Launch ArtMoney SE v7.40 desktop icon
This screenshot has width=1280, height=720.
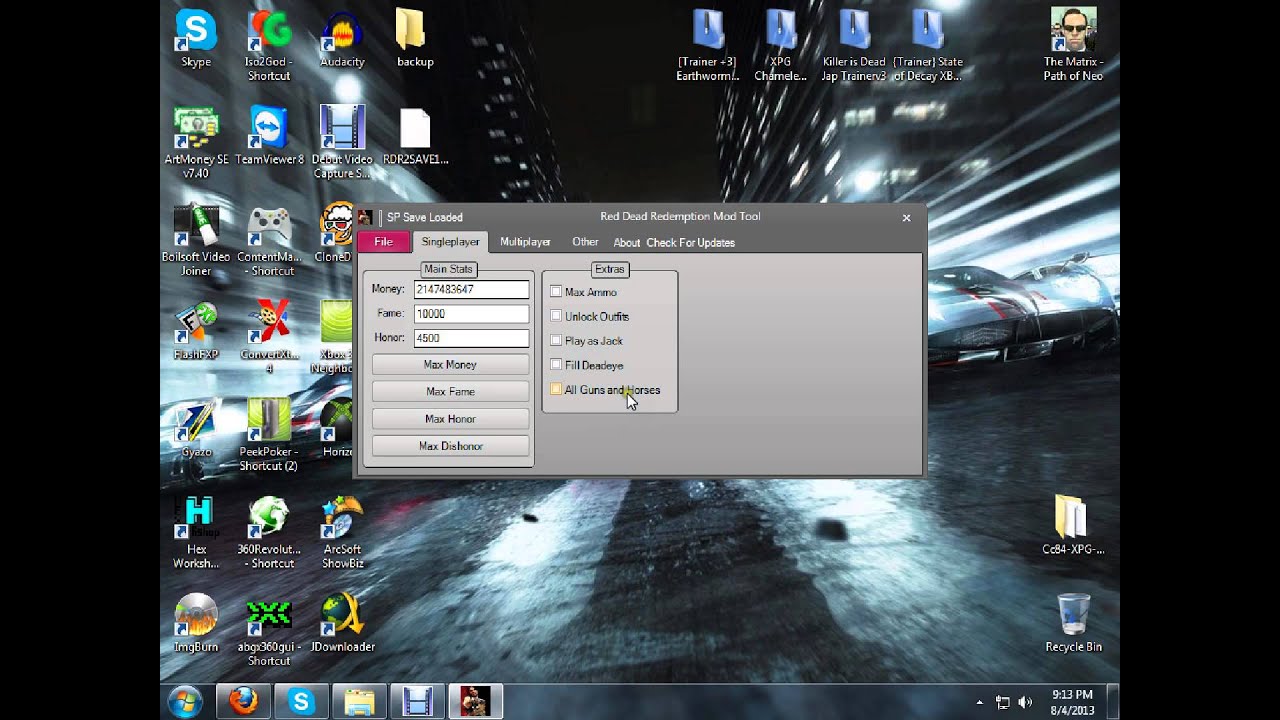pyautogui.click(x=196, y=142)
